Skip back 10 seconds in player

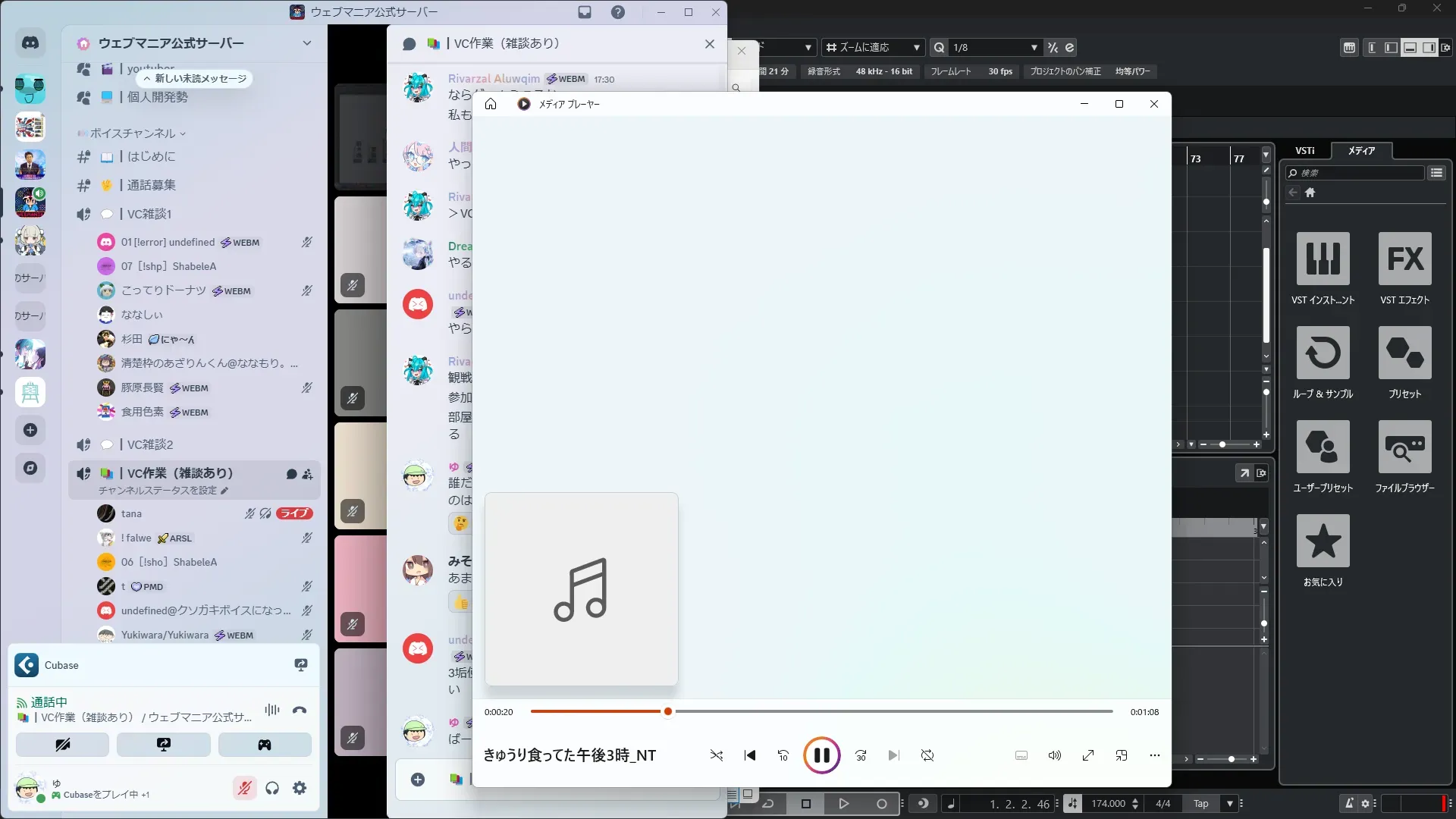tap(783, 755)
